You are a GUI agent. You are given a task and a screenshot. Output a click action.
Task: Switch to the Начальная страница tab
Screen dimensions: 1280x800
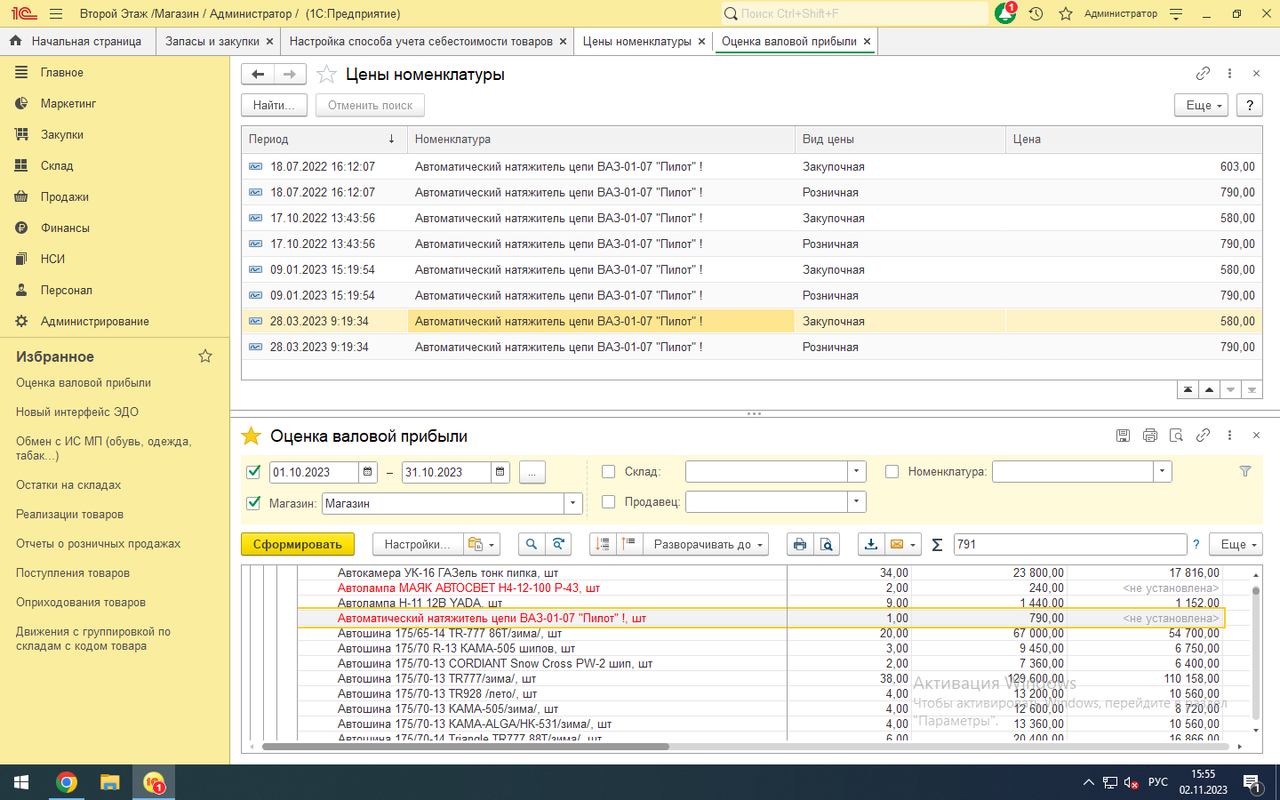[75, 41]
